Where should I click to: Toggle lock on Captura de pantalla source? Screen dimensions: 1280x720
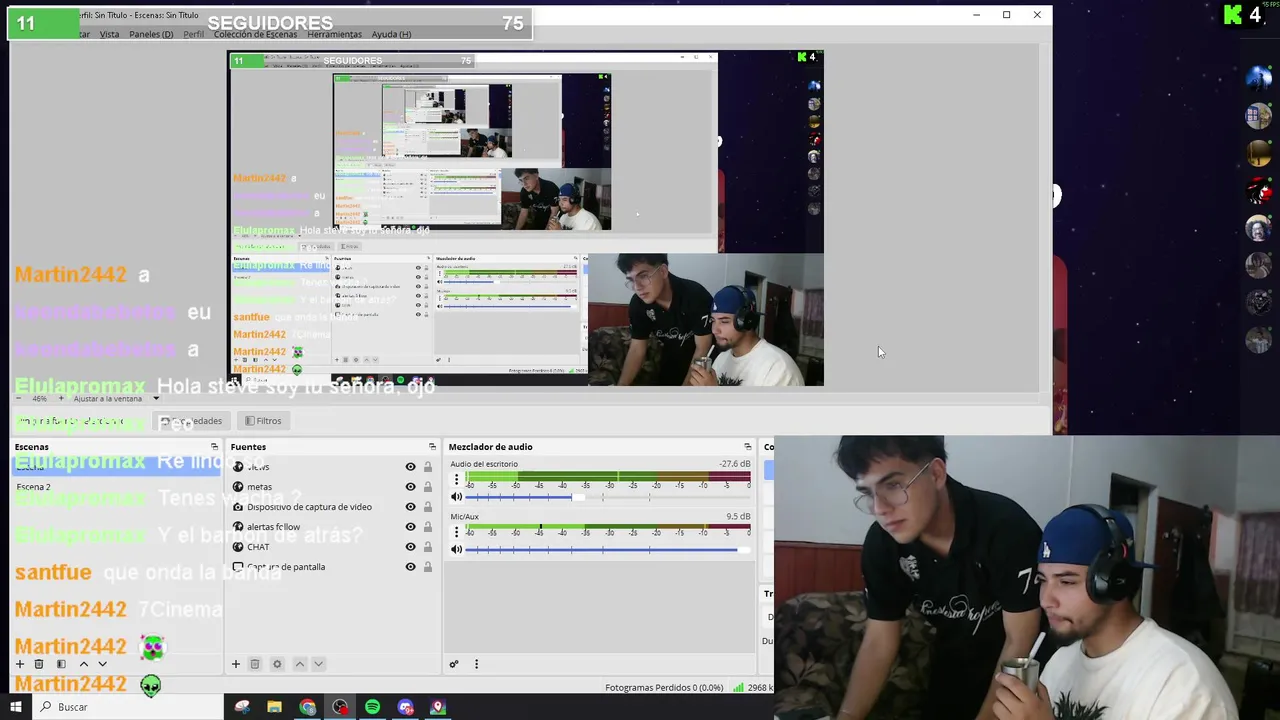coord(428,567)
